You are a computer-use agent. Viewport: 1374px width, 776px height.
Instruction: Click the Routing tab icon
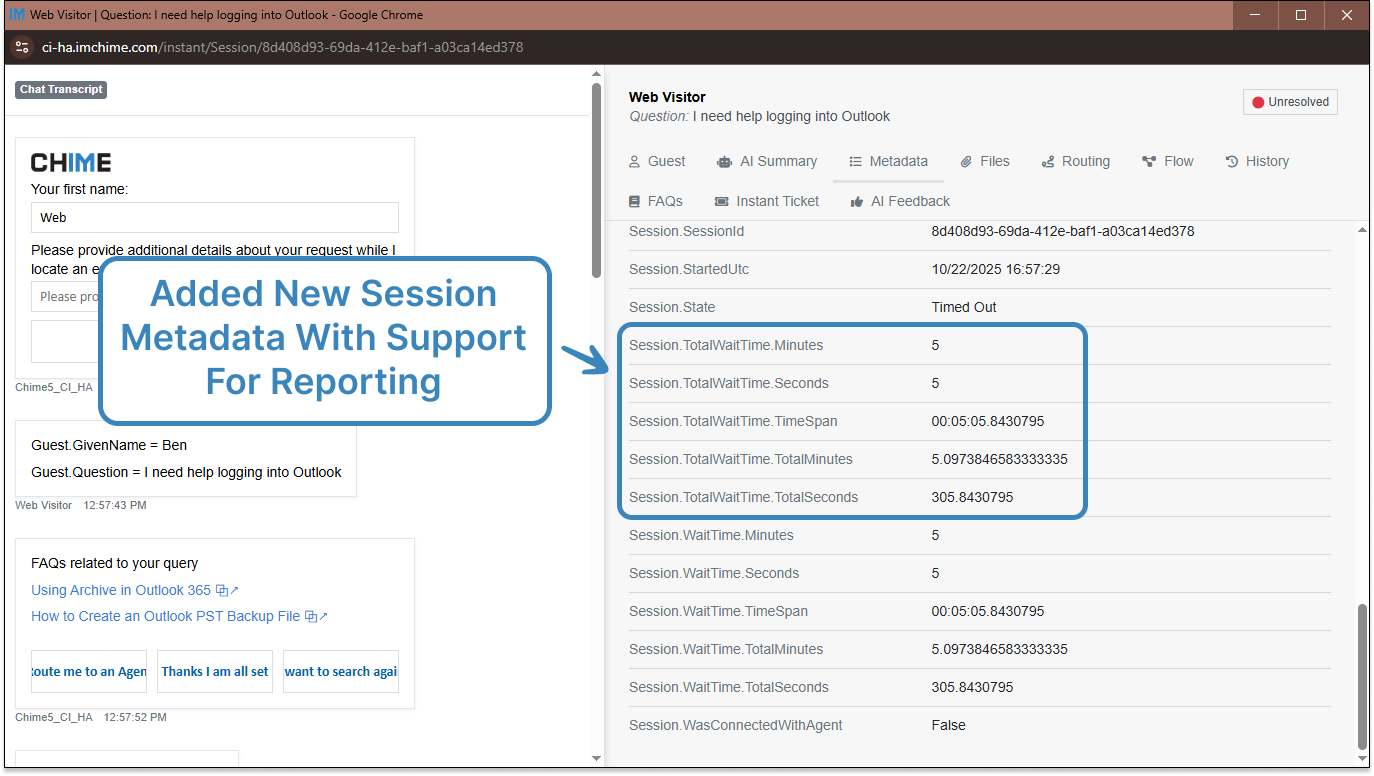click(x=1048, y=162)
